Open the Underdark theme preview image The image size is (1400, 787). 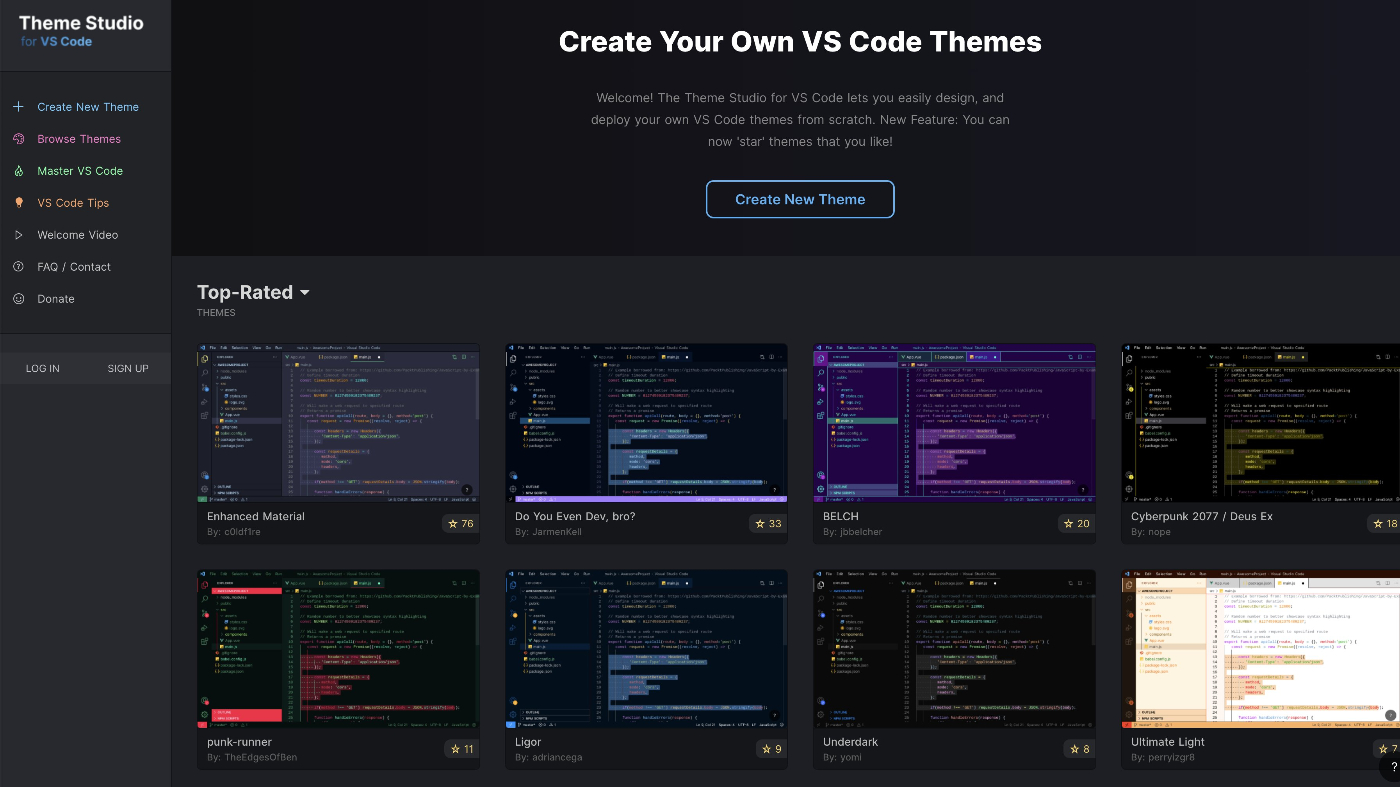click(x=954, y=649)
